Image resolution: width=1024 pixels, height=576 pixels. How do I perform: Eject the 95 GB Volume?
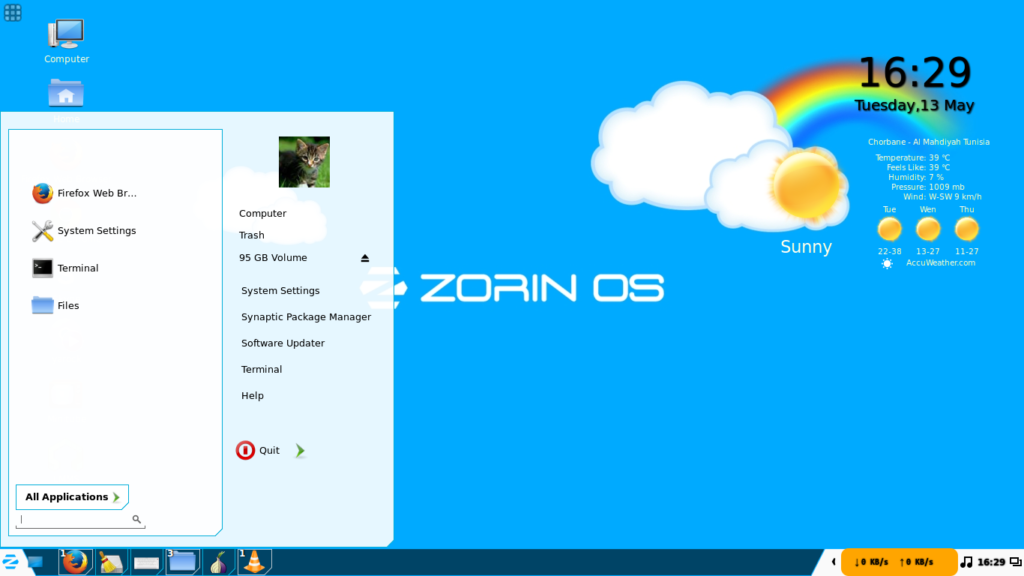point(365,258)
